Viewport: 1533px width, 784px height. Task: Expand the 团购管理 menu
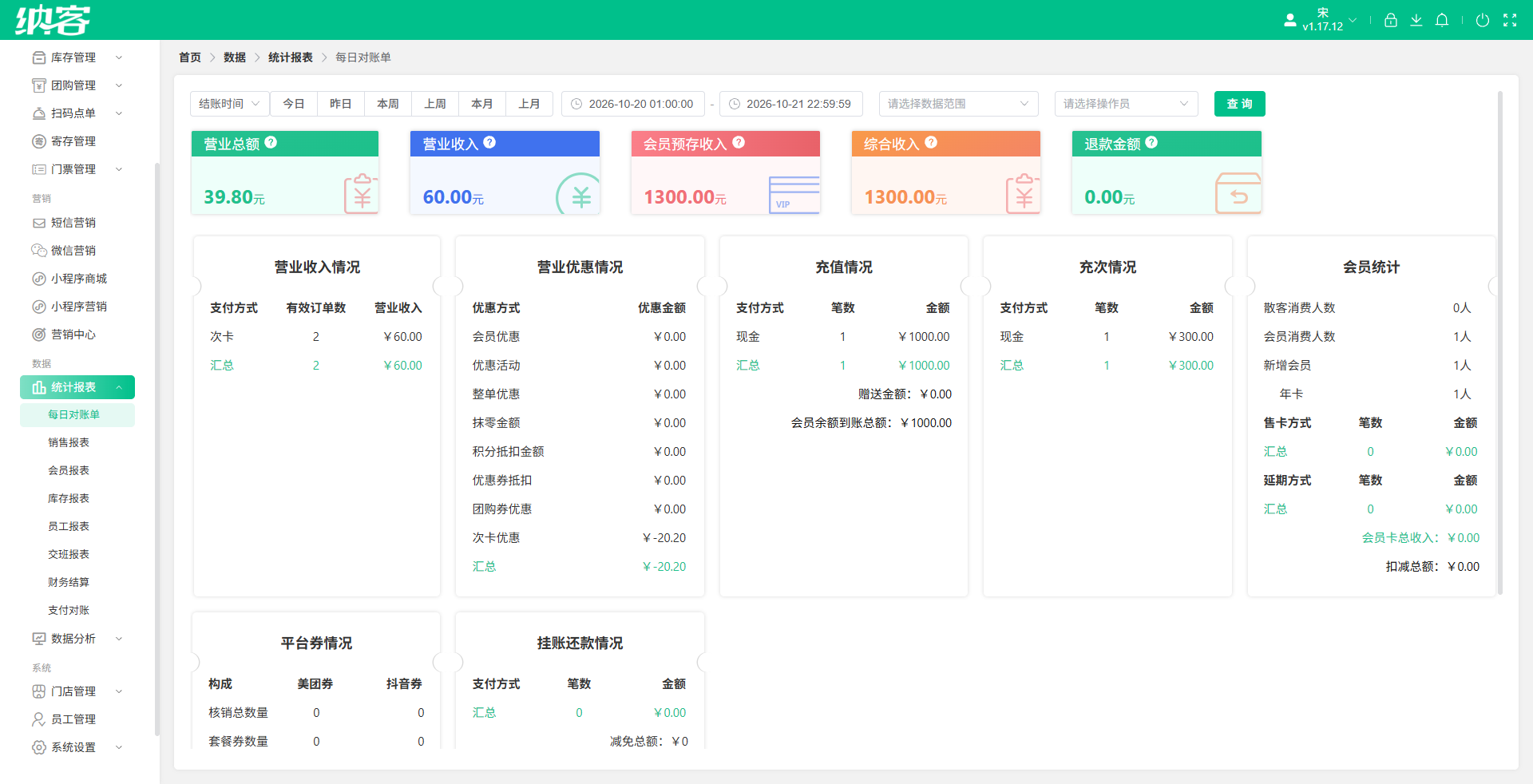click(x=77, y=85)
